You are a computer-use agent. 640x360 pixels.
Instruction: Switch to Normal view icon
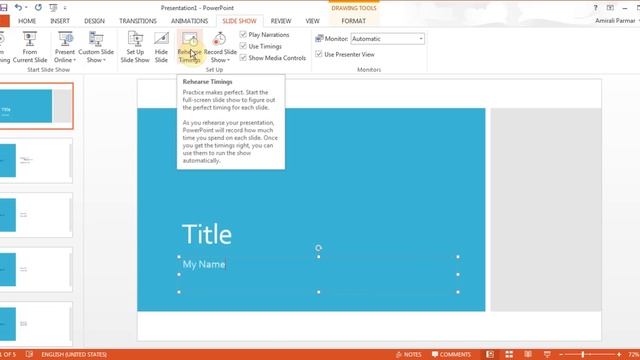(x=490, y=354)
